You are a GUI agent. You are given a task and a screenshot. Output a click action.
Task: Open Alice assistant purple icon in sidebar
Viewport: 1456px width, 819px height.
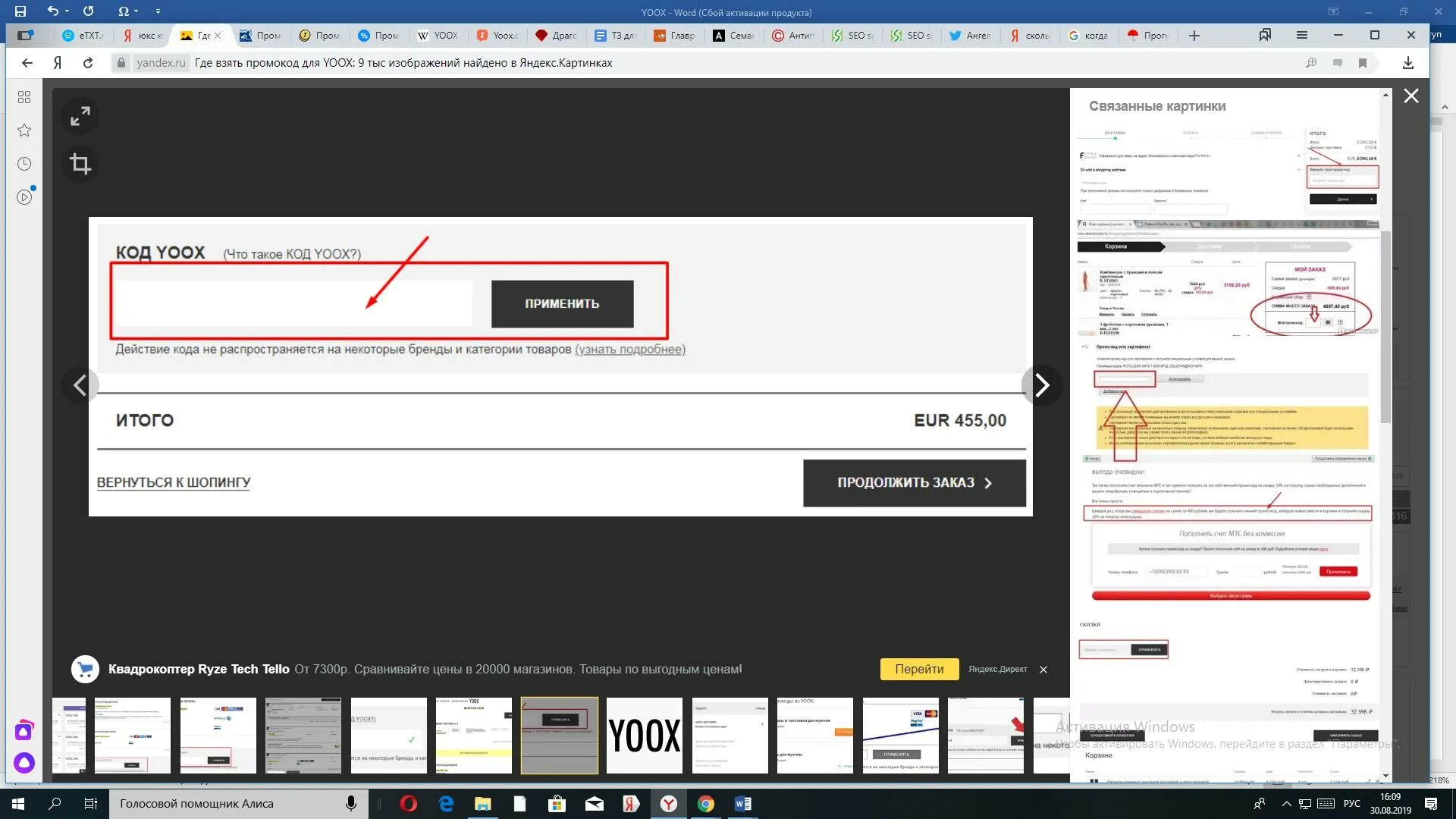24,762
